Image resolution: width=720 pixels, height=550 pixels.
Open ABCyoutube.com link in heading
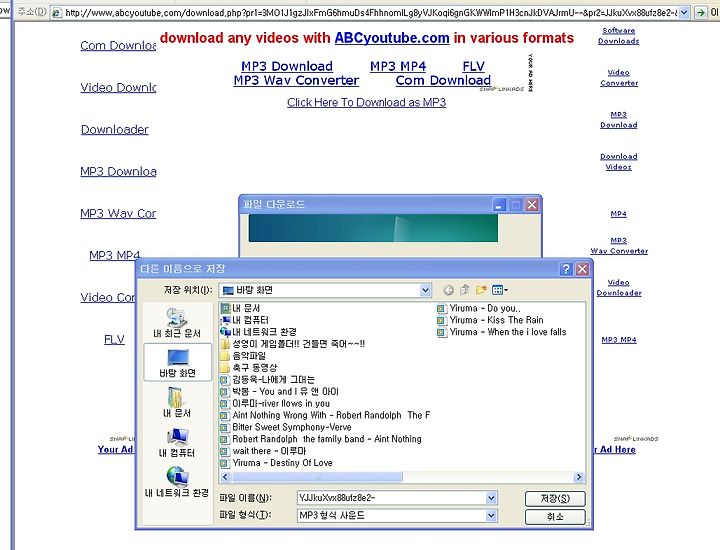pyautogui.click(x=392, y=38)
